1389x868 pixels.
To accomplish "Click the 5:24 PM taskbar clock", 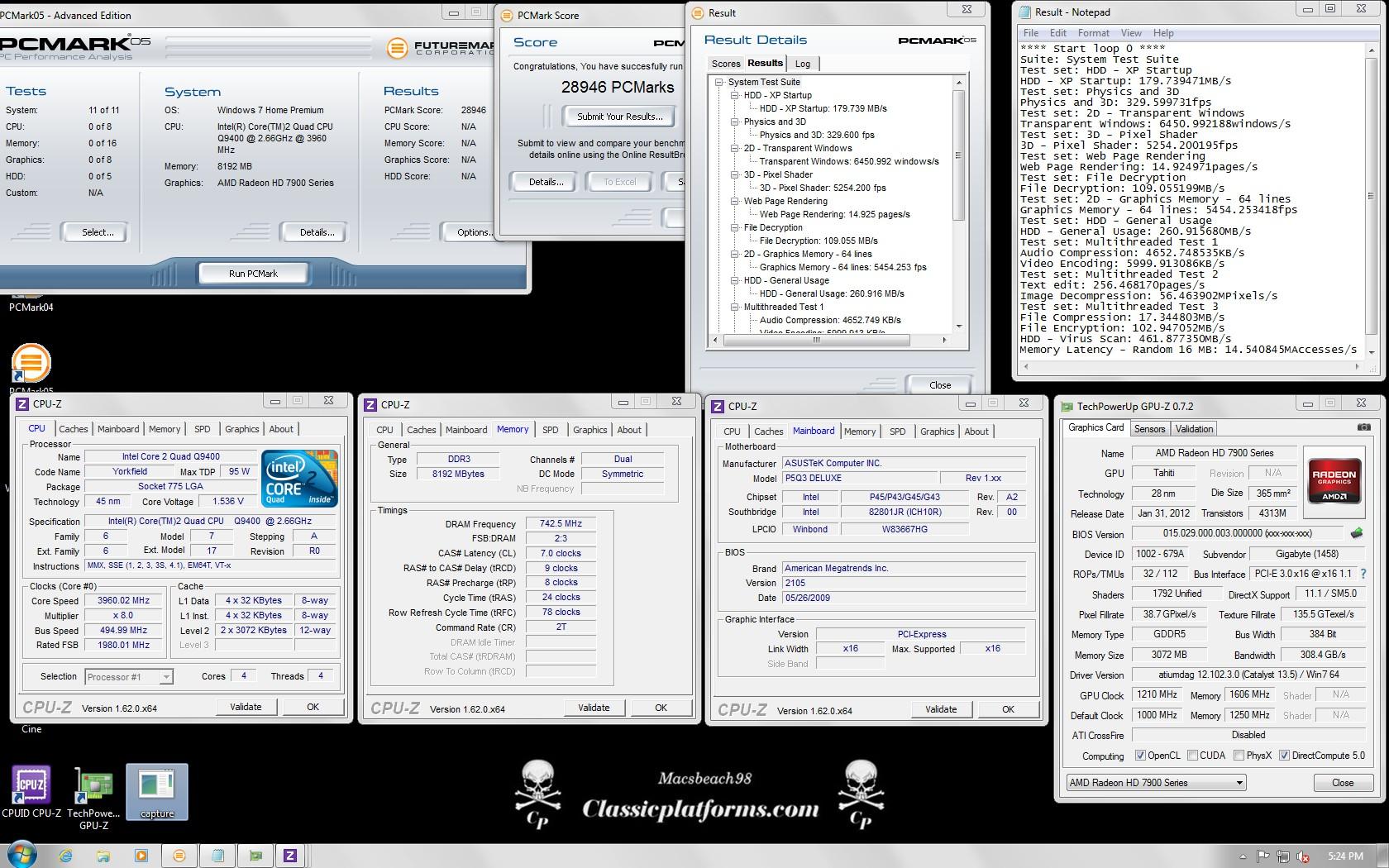I will pos(1345,856).
